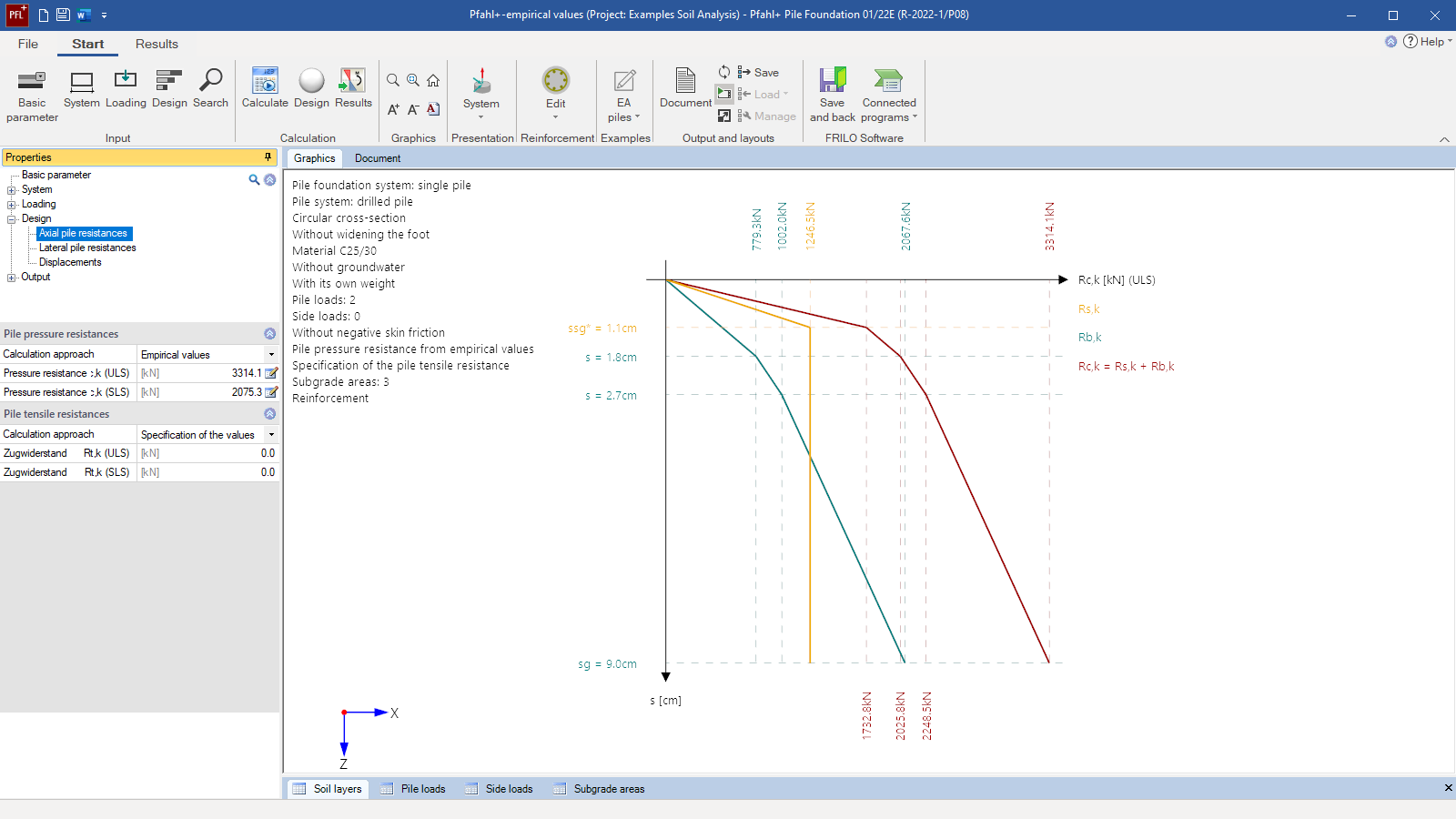This screenshot has height=819, width=1456.
Task: Open the Edit reinforcement dropdown
Action: click(x=555, y=116)
